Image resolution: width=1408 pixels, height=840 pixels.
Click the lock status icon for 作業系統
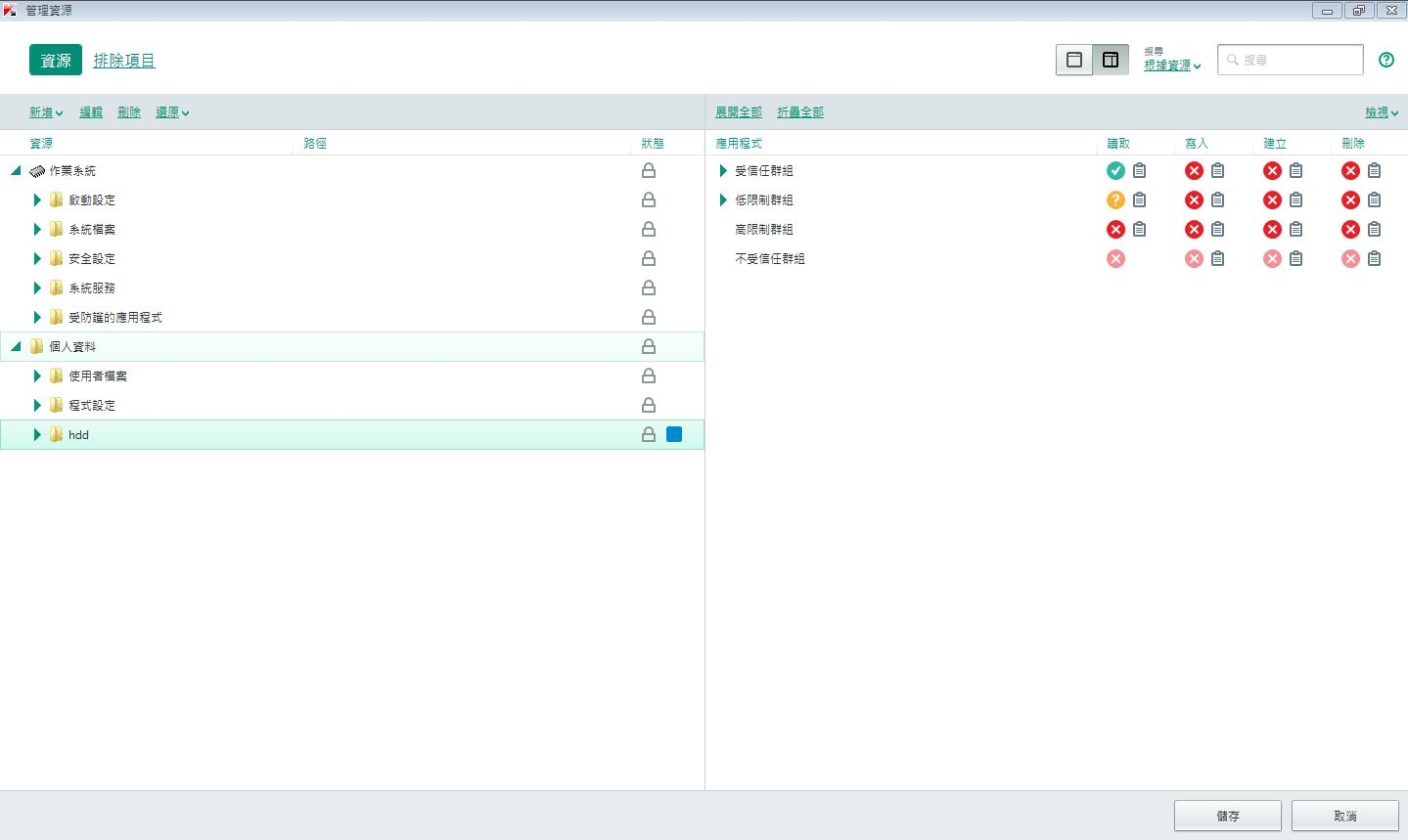[x=648, y=170]
